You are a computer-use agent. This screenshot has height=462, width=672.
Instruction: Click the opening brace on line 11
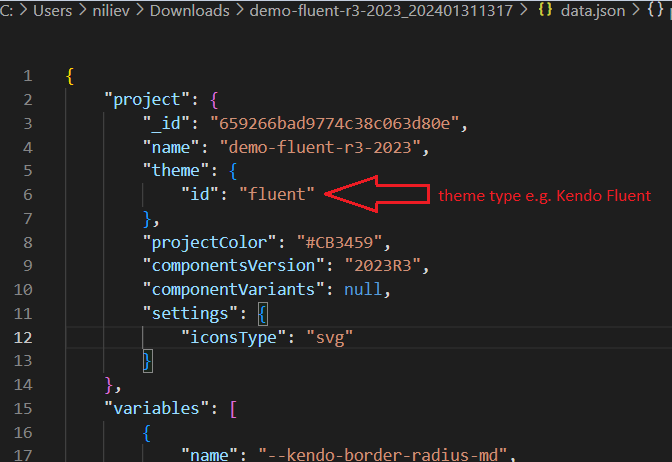(x=263, y=314)
